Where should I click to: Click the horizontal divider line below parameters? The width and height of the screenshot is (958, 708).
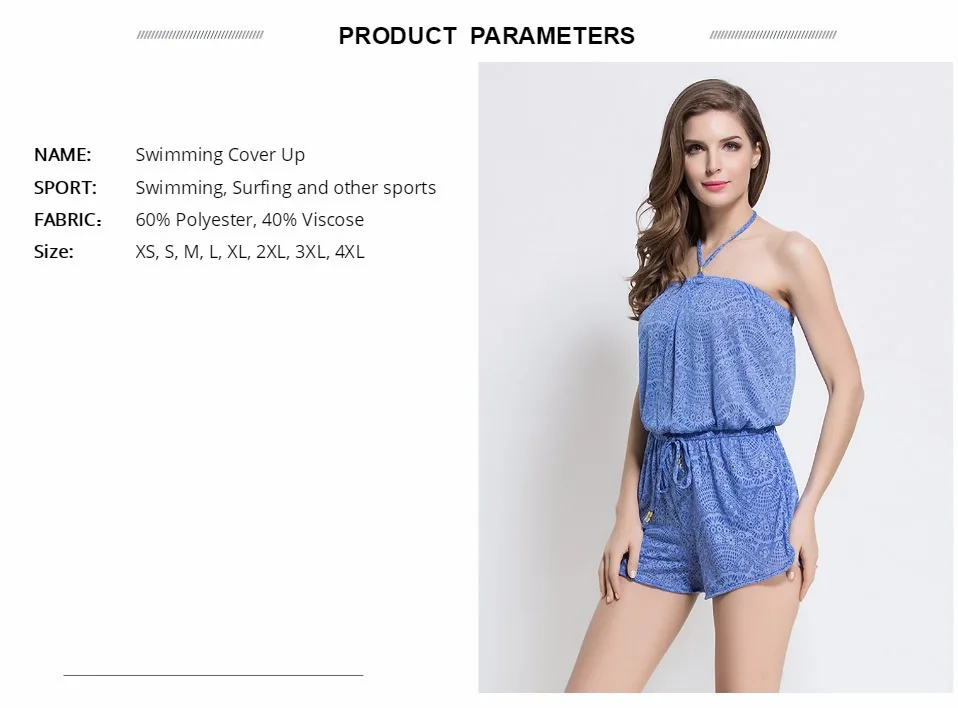click(x=213, y=675)
